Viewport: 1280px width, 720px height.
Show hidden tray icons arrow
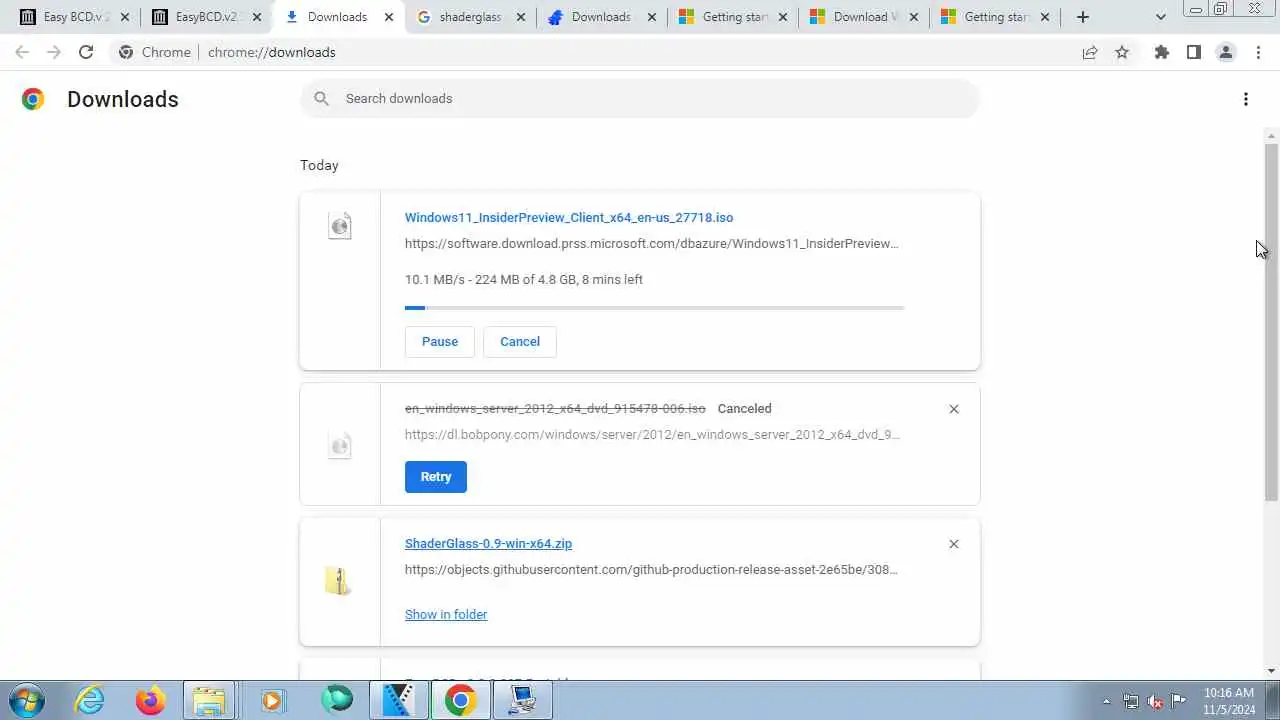tap(1106, 701)
